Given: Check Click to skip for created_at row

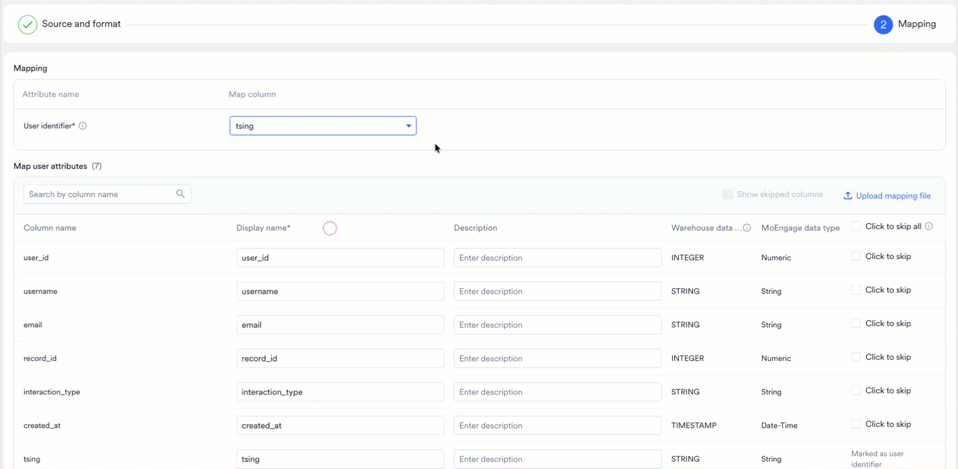Looking at the screenshot, I should pyautogui.click(x=856, y=424).
